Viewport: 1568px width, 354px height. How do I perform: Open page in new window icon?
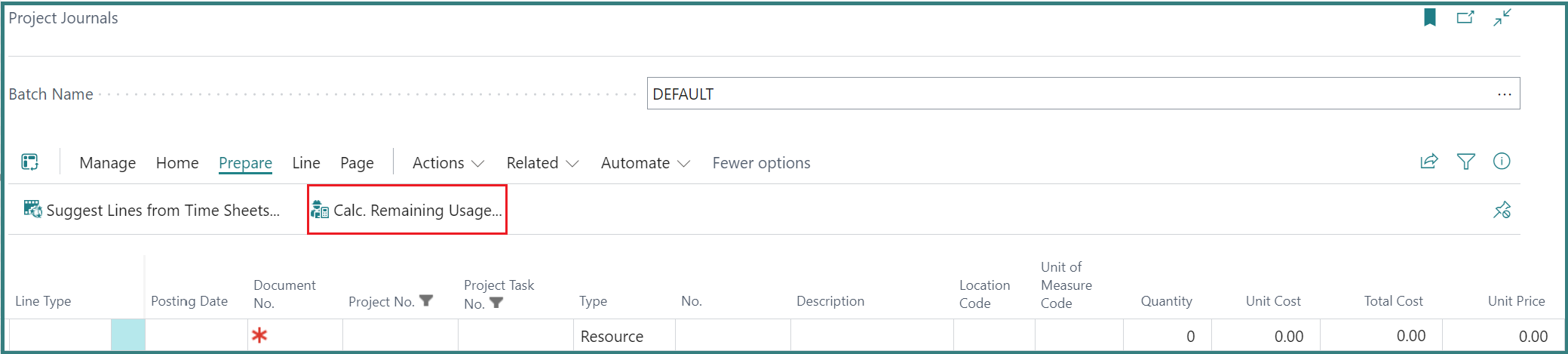click(x=1465, y=17)
